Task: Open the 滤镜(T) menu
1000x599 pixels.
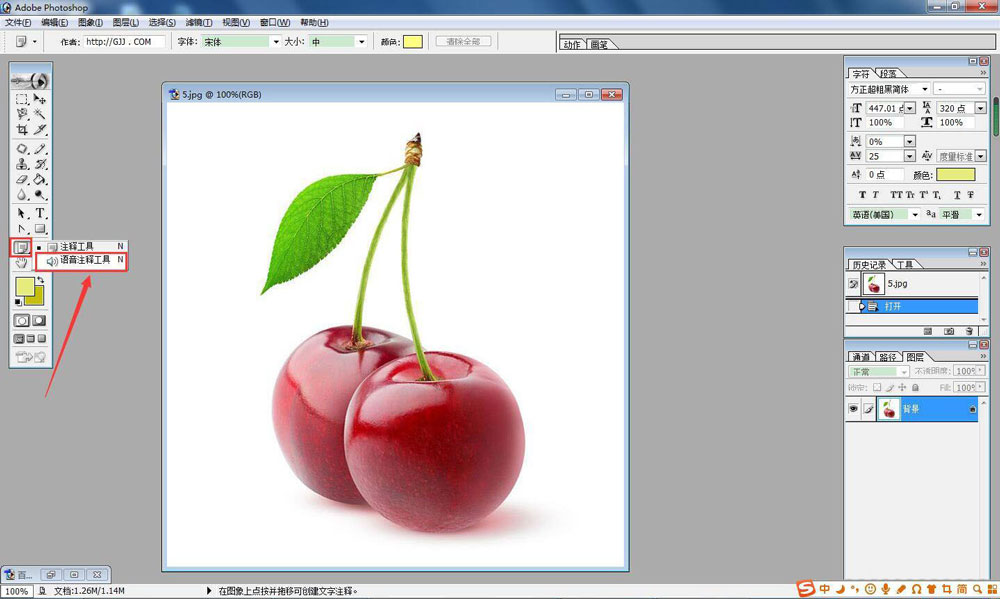Action: click(x=198, y=22)
